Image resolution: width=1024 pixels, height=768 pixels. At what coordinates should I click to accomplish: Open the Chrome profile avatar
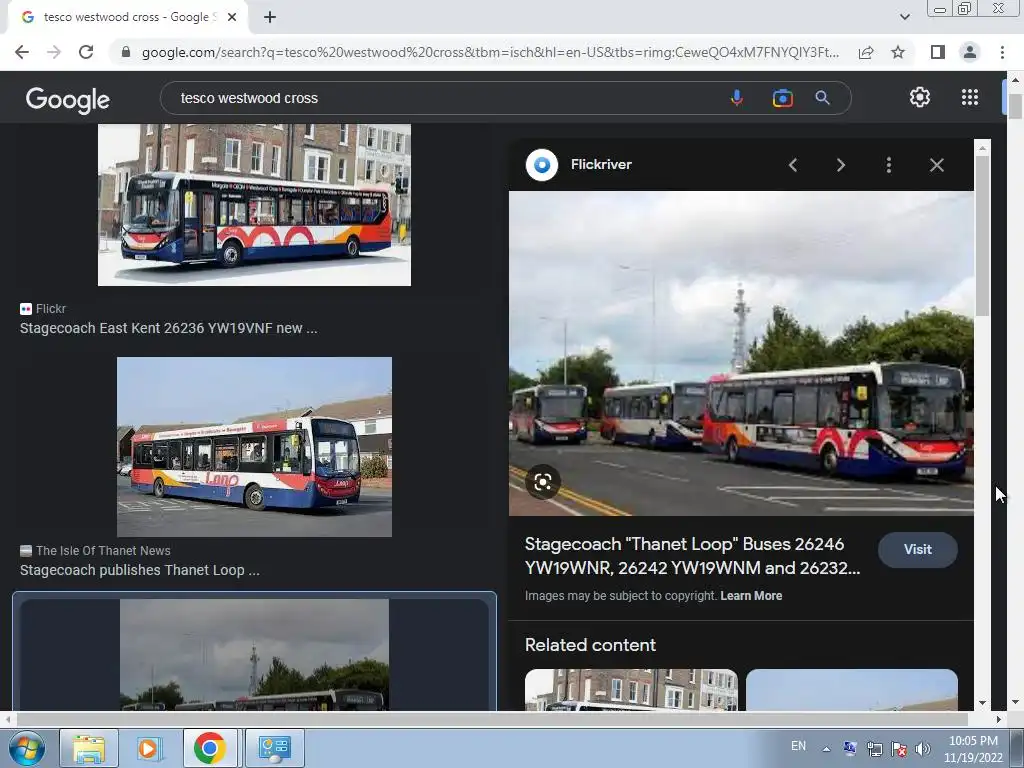pyautogui.click(x=970, y=52)
